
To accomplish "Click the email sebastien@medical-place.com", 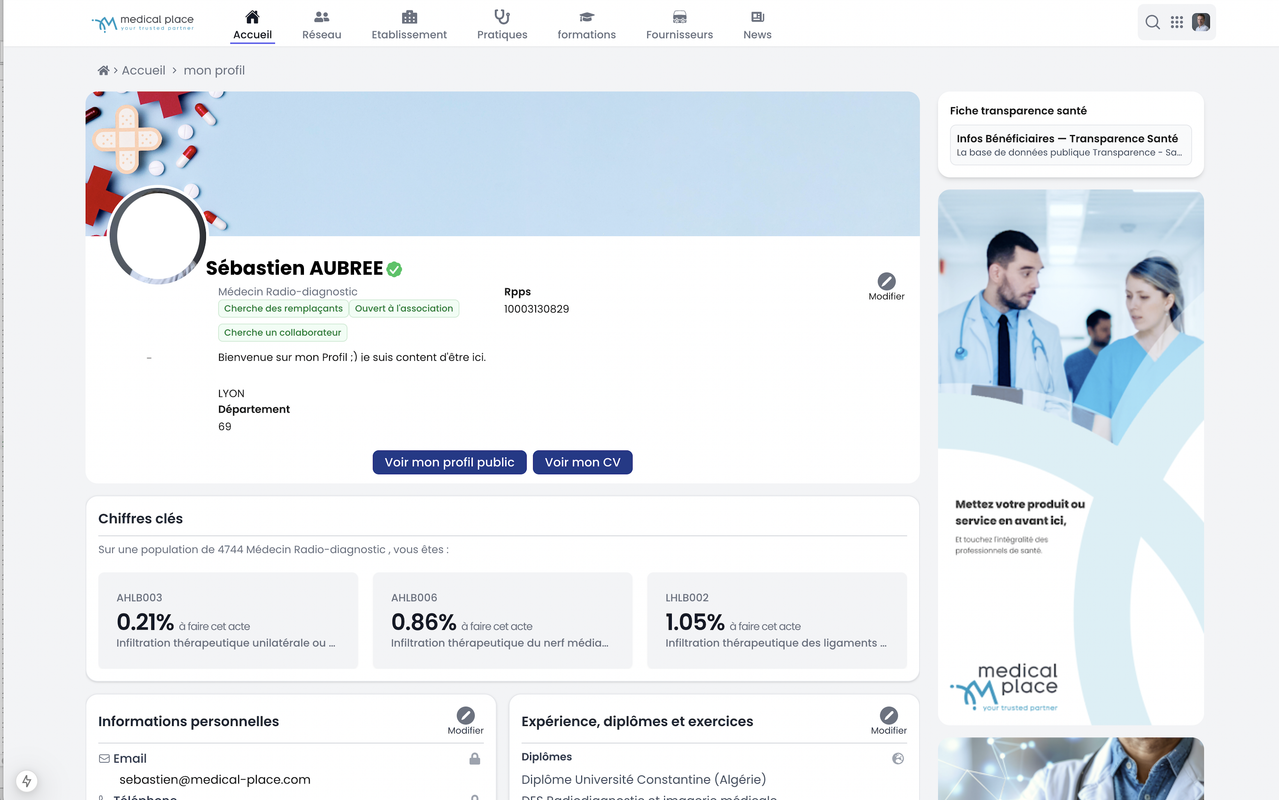I will coord(215,779).
